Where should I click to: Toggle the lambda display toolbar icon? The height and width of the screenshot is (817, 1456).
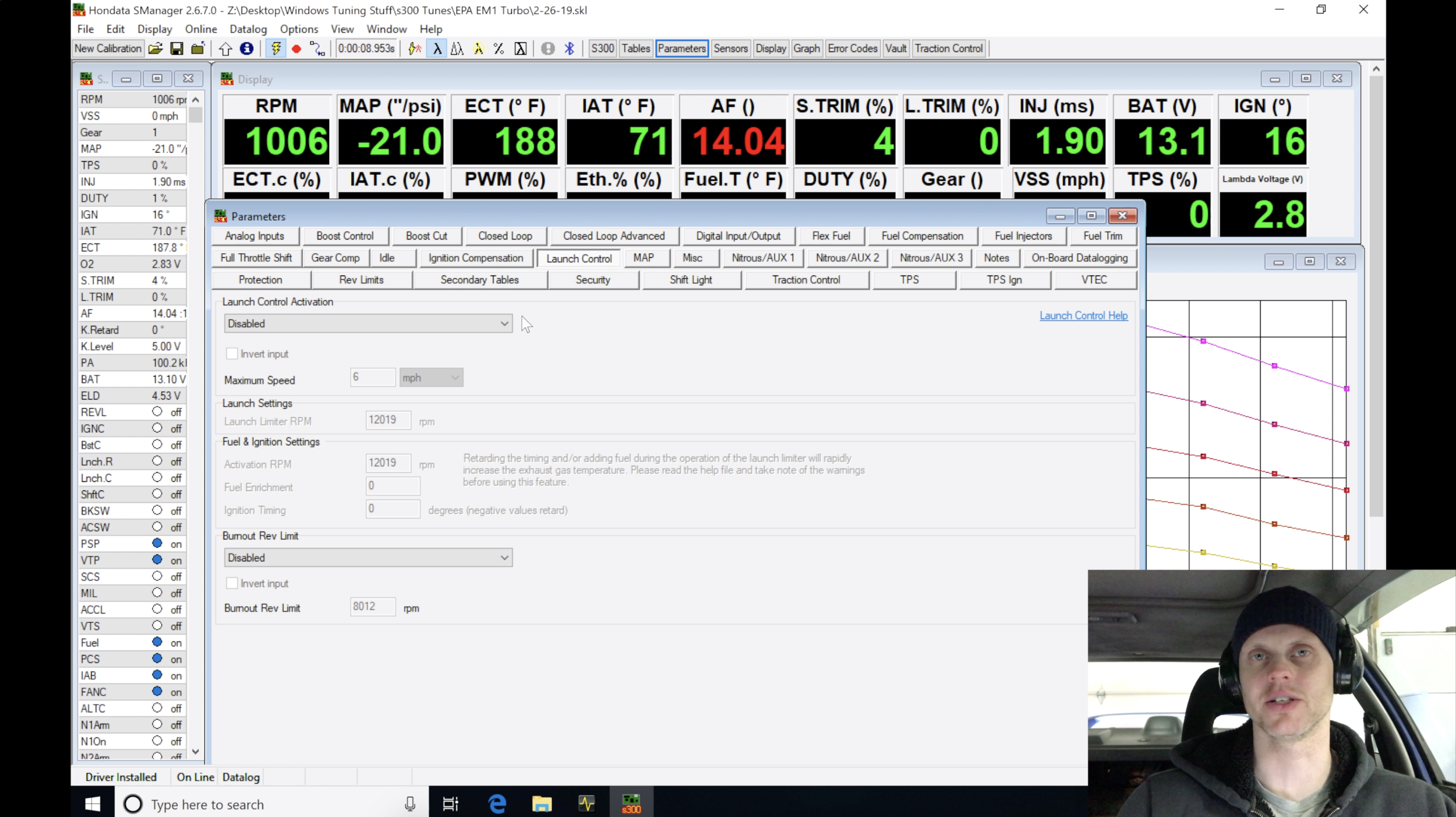coord(436,49)
